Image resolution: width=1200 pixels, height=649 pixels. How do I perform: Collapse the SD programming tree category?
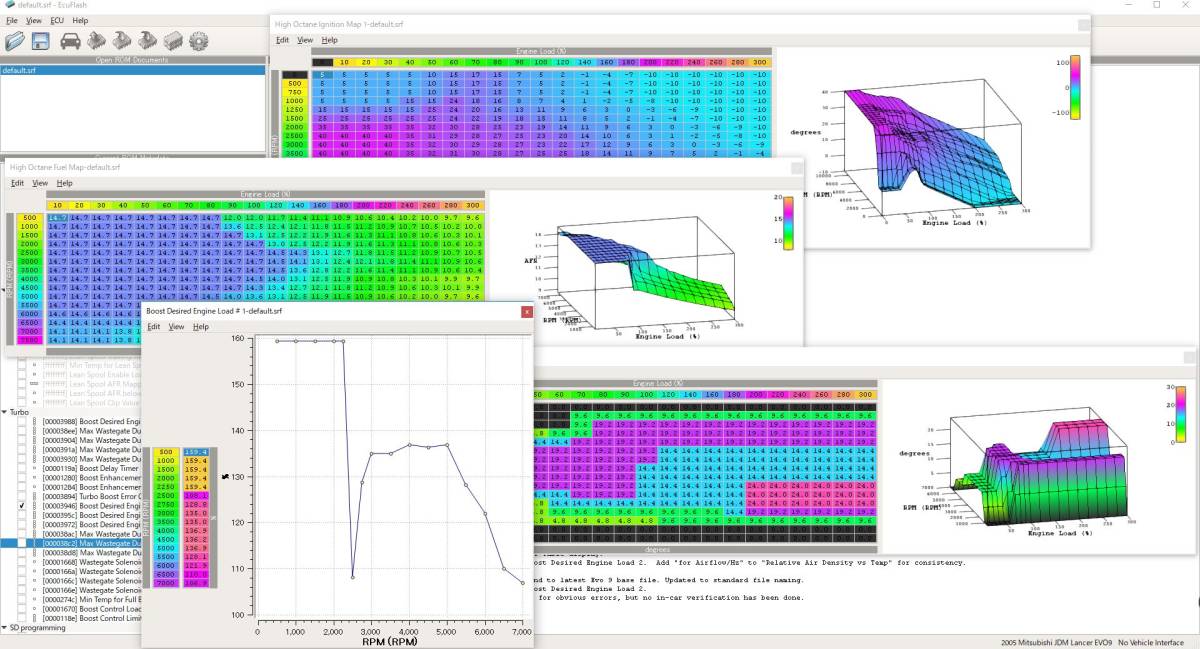click(x=5, y=628)
